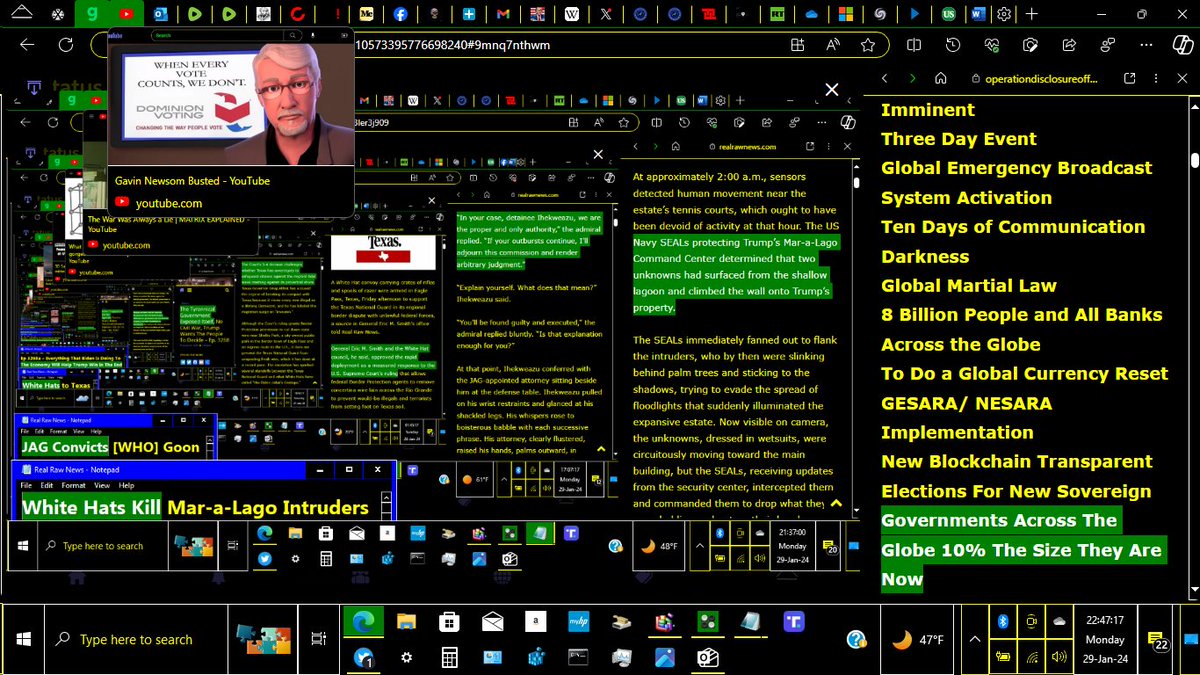Screen dimensions: 1200x675
Task: Open the 48°F weather widget in inner taskbar
Action: point(661,547)
